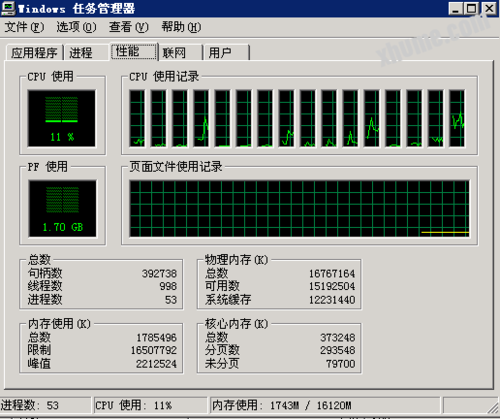The height and width of the screenshot is (419, 500).
Task: Open the 选项(O) menu
Action: click(76, 27)
